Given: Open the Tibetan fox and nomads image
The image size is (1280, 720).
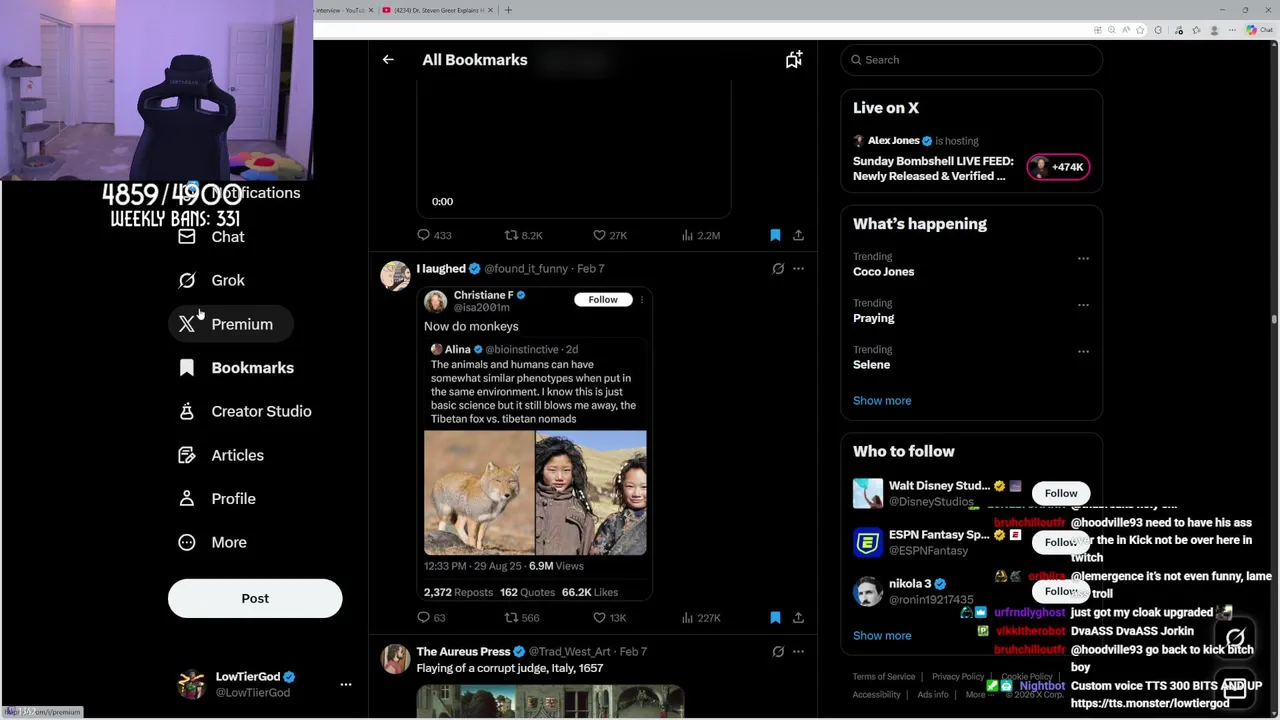Looking at the screenshot, I should point(535,493).
